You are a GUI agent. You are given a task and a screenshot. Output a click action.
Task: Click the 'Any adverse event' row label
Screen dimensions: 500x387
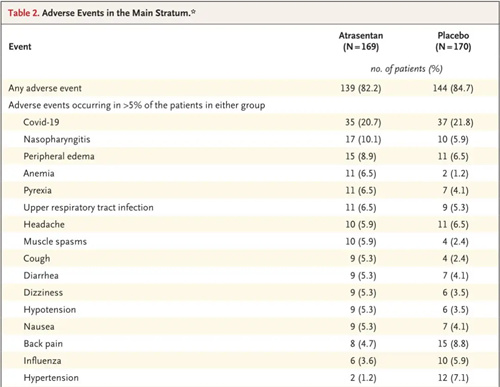pos(45,88)
